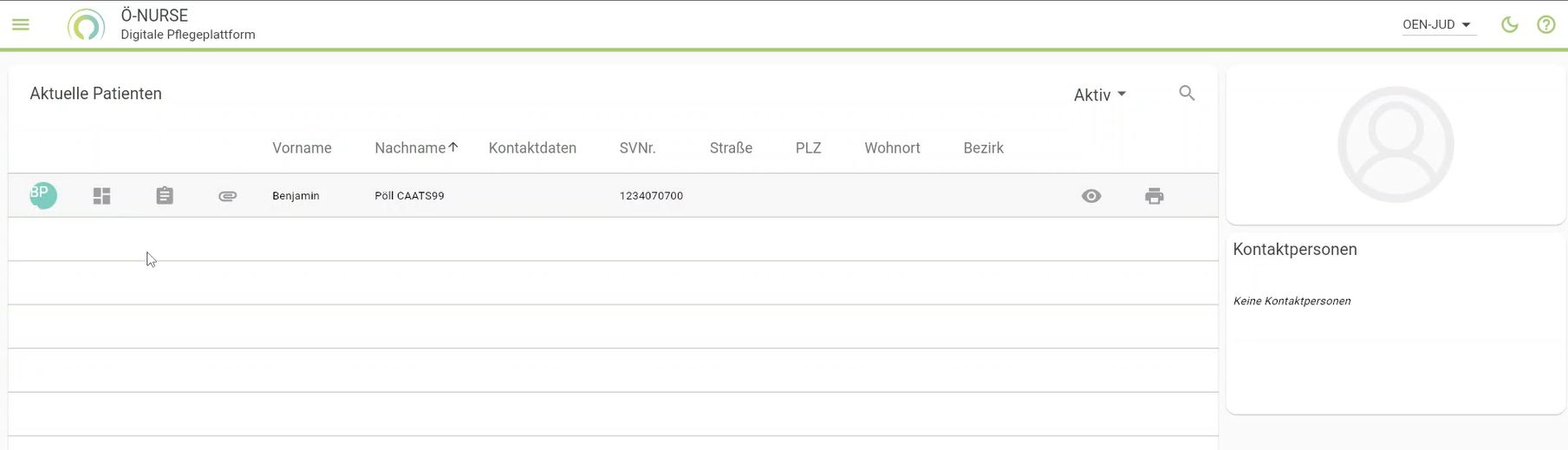This screenshot has width=1568, height=450.
Task: Click the Bezirk column header
Action: tap(983, 148)
